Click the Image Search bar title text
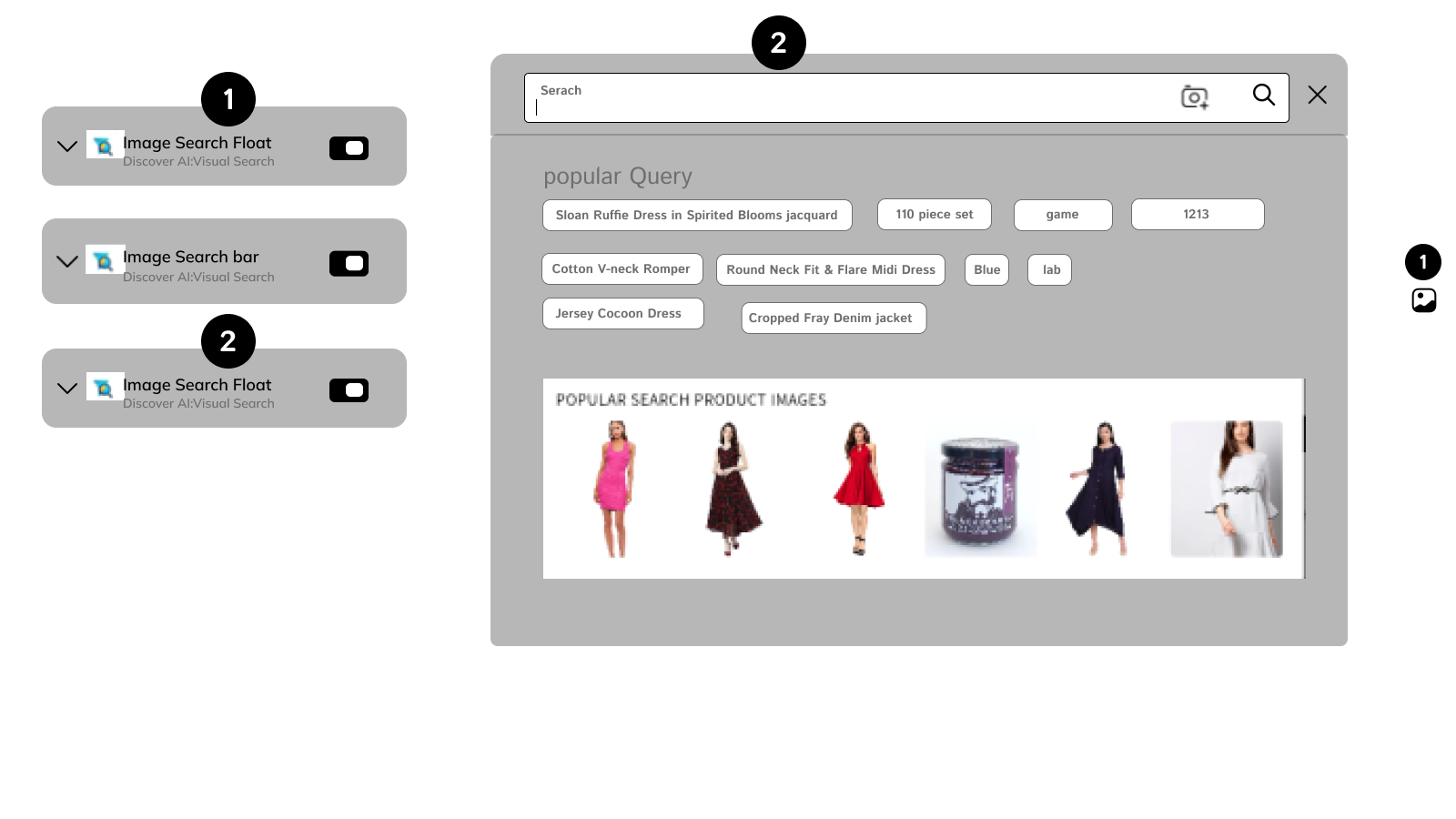Viewport: 1456px width, 819px height. [x=191, y=257]
